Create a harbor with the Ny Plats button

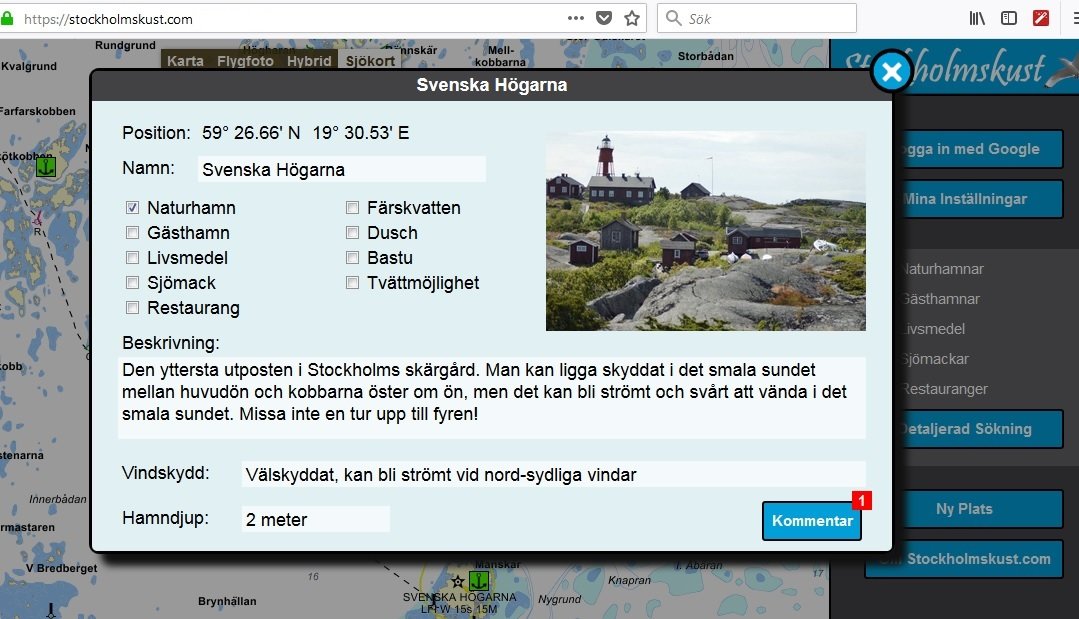(963, 509)
